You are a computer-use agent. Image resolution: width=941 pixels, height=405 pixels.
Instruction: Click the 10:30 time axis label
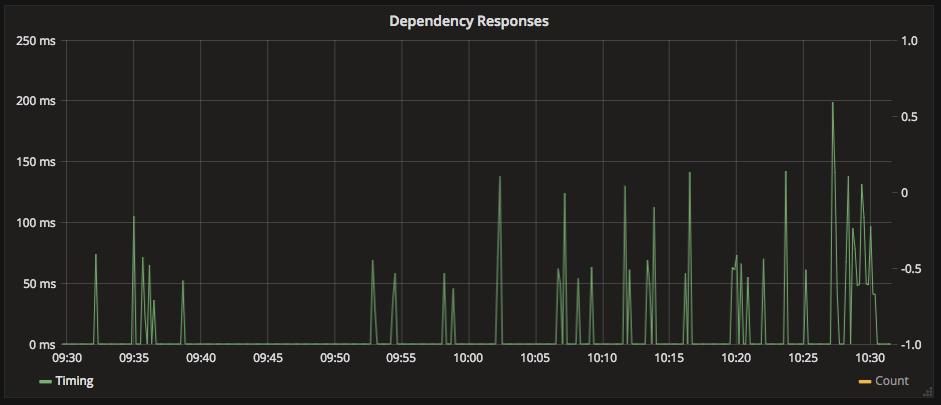tap(870, 359)
